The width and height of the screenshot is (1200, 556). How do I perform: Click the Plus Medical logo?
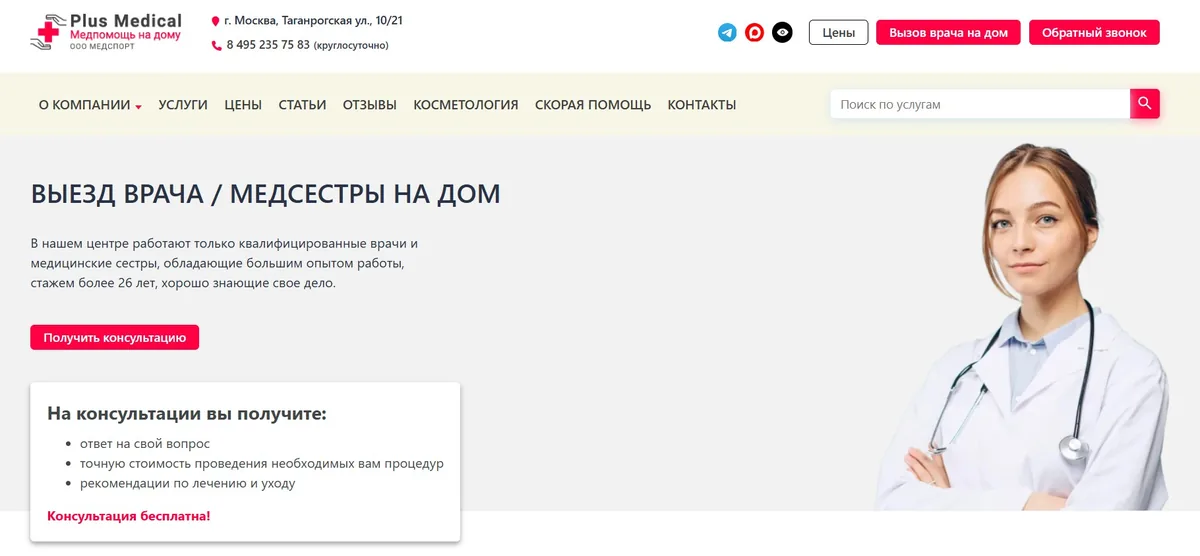[x=106, y=32]
